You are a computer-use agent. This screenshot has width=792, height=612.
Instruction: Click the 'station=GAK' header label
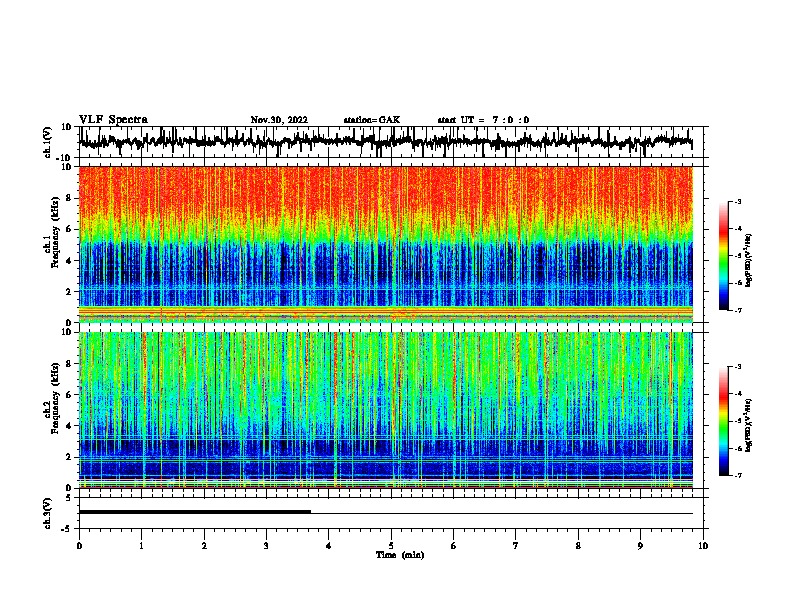[x=372, y=120]
